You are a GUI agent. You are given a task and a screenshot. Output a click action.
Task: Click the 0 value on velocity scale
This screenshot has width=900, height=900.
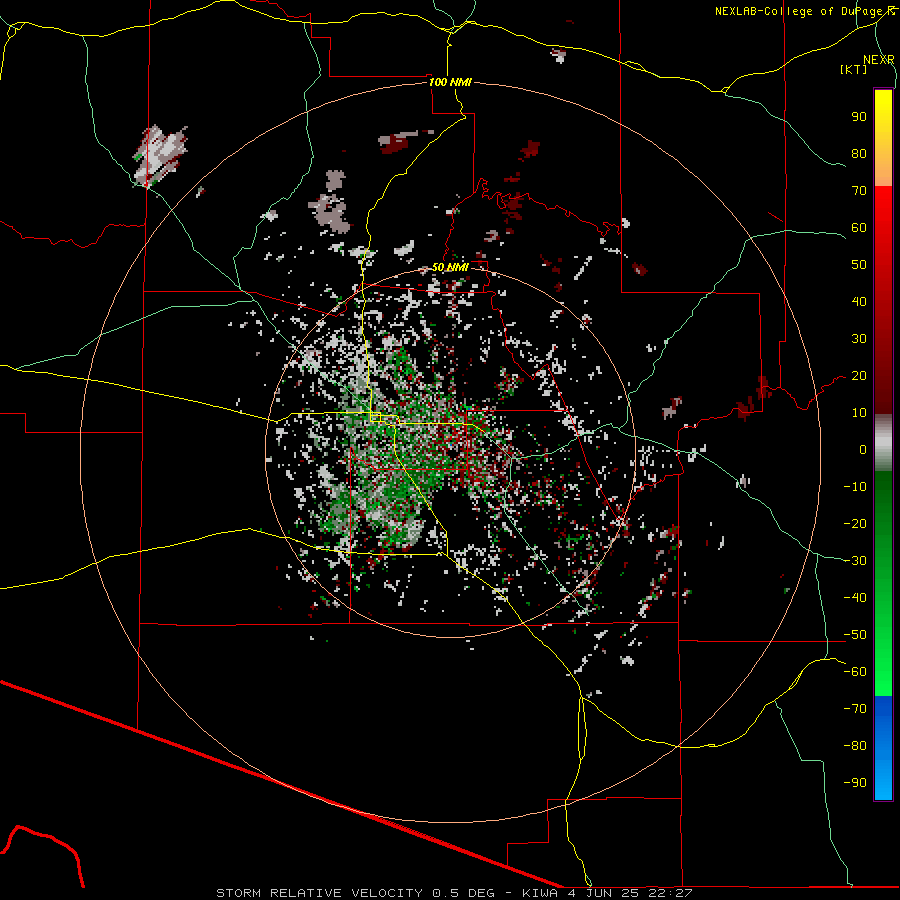pos(863,450)
